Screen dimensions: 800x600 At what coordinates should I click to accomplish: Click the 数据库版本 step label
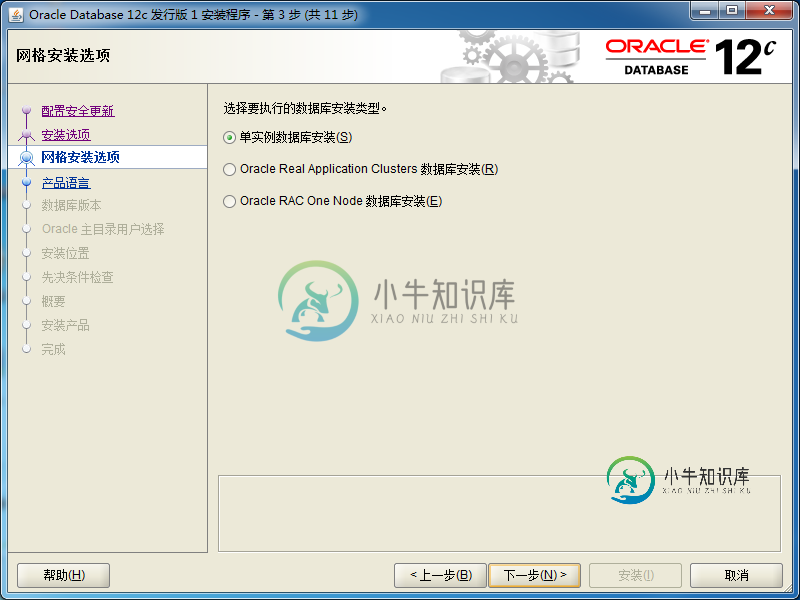point(71,205)
